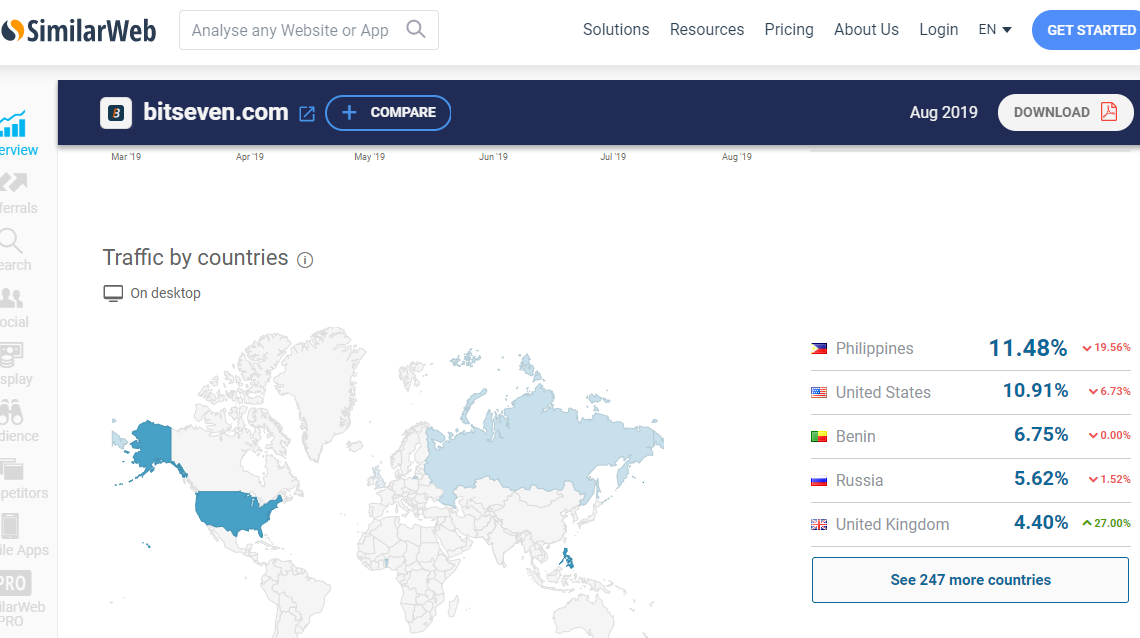The image size is (1140, 638).
Task: Click the 10.91% traffic share value
Action: click(1035, 391)
